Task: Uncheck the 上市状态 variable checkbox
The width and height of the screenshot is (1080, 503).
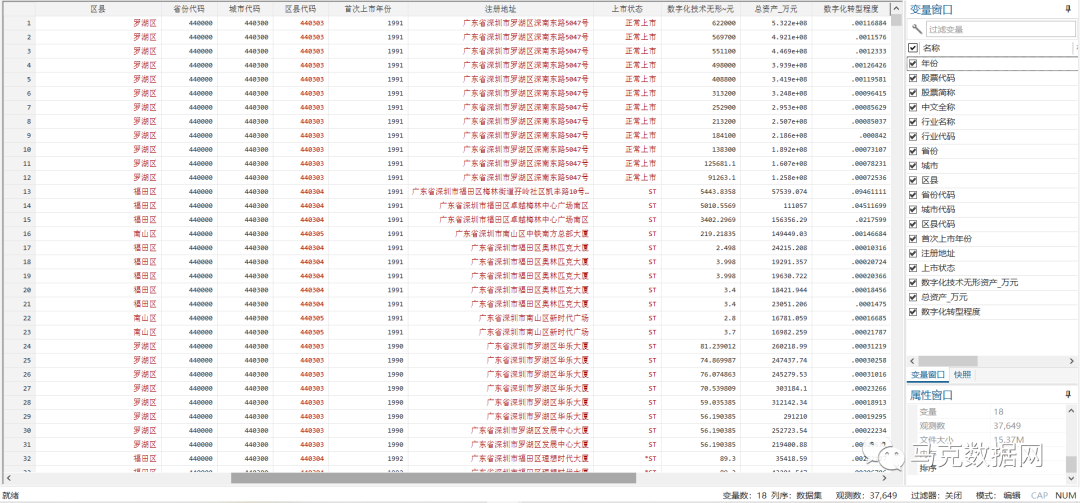Action: coord(913,268)
